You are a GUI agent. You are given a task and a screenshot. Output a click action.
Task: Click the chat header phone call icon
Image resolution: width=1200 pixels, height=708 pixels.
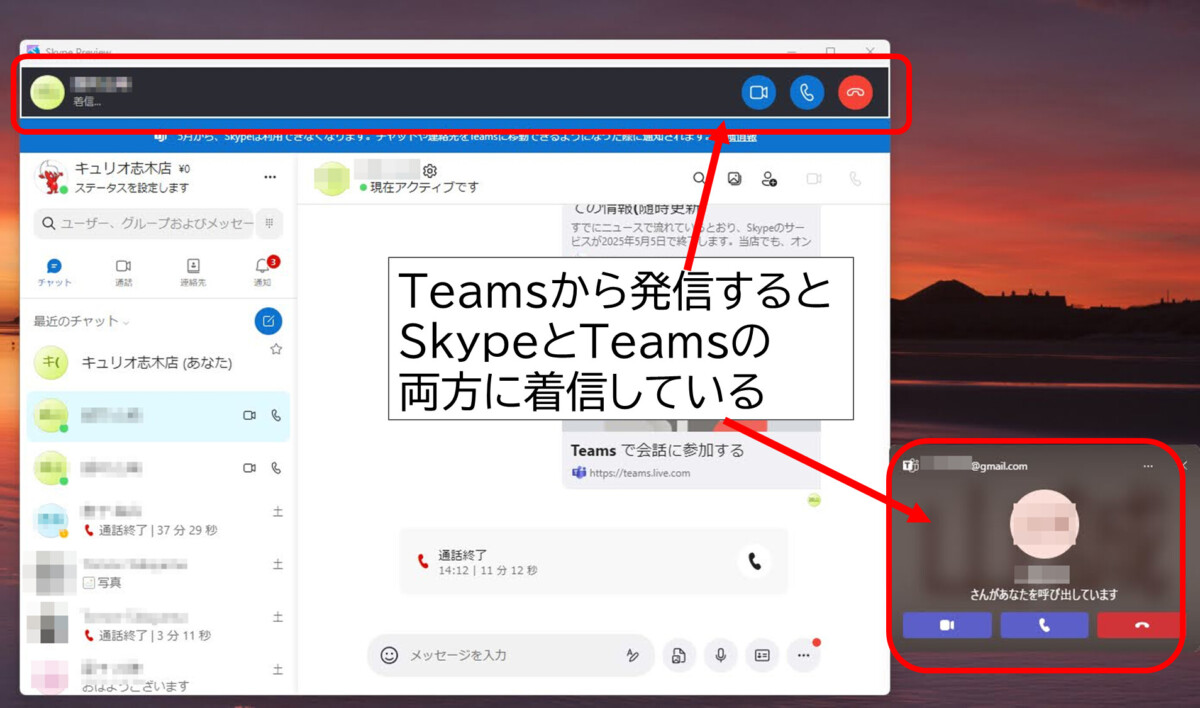[x=854, y=178]
